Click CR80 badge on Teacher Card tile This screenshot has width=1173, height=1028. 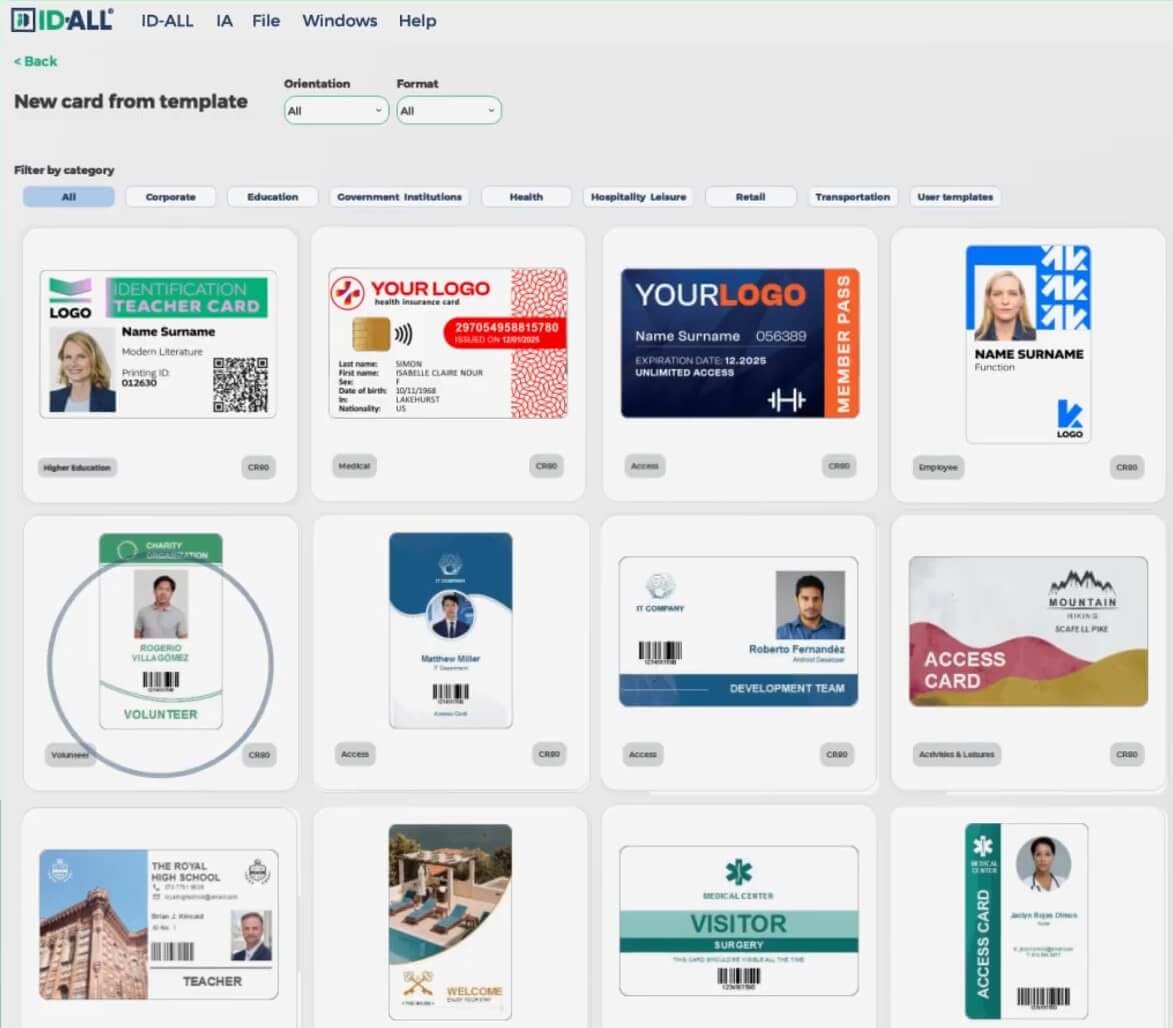click(x=258, y=468)
